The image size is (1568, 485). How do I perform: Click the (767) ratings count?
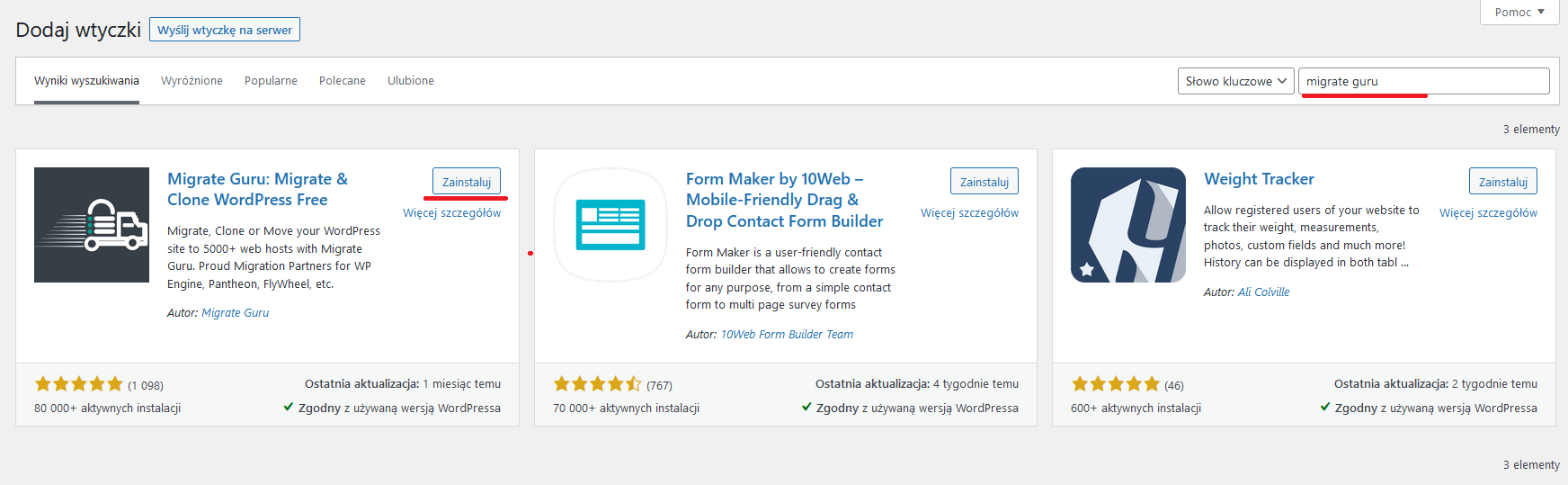coord(659,385)
